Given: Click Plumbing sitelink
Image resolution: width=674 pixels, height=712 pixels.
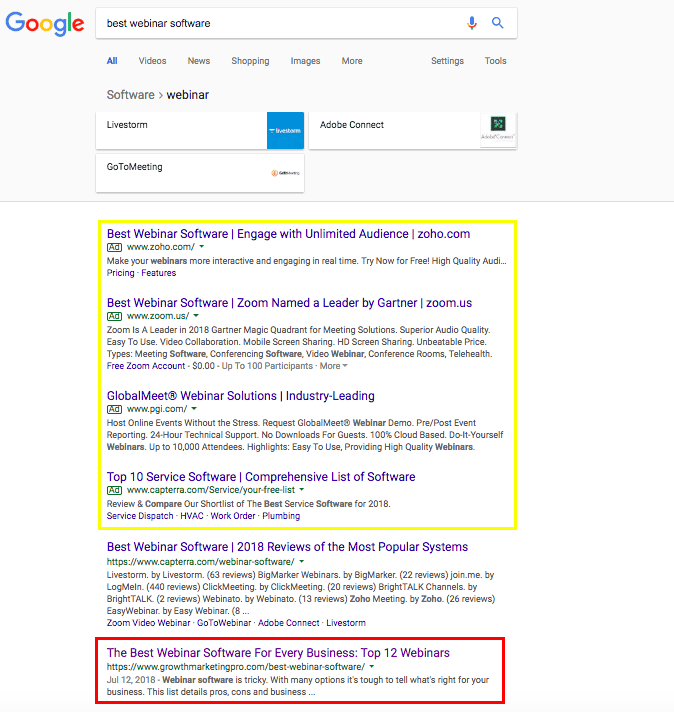Looking at the screenshot, I should 281,516.
